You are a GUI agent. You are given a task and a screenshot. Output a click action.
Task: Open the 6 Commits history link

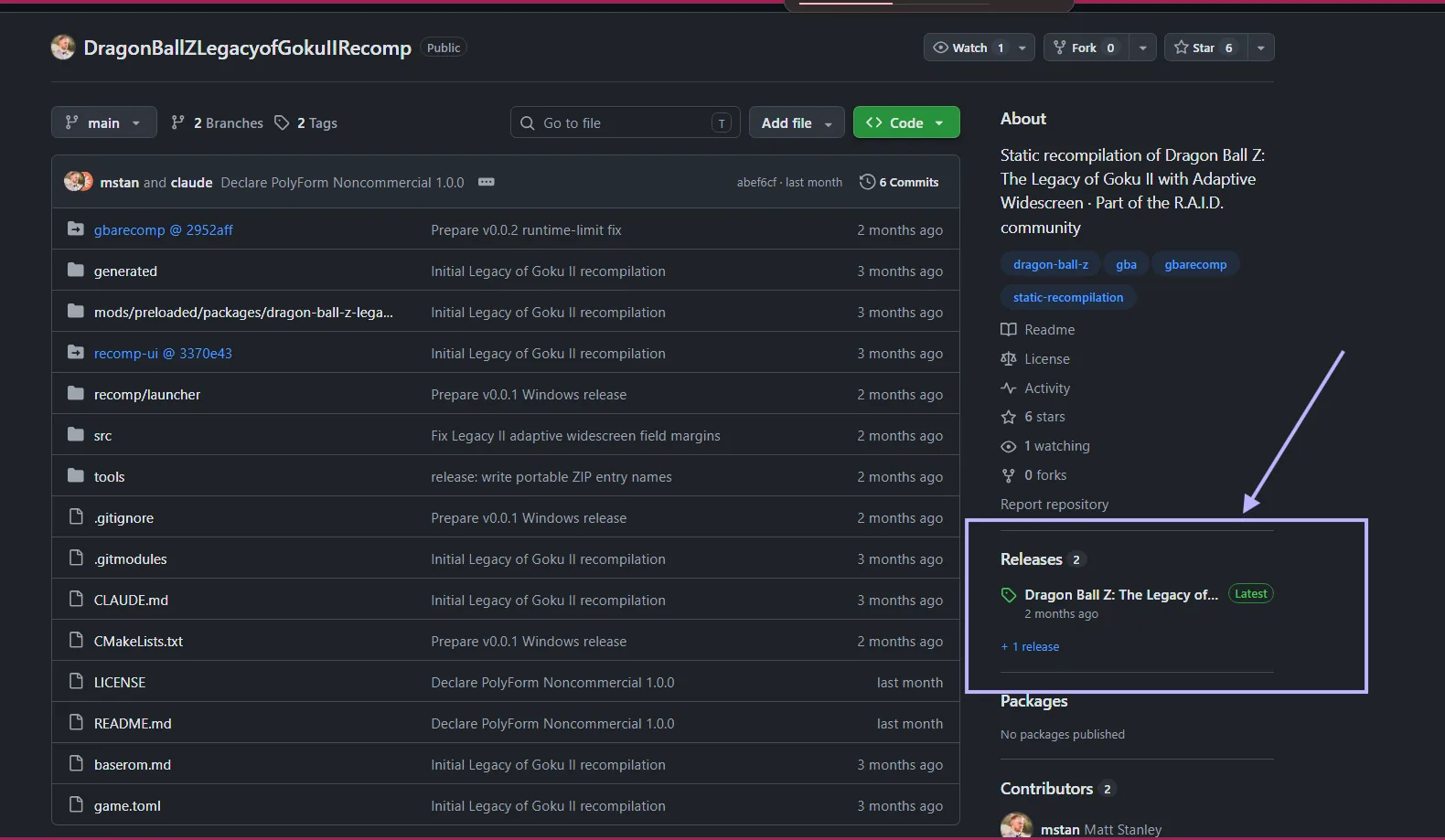point(899,182)
